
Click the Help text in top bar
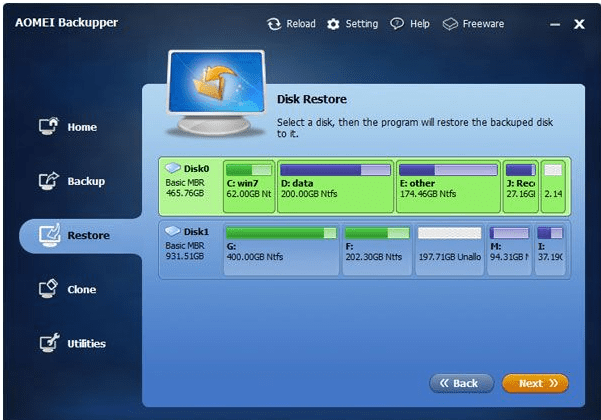[x=420, y=24]
